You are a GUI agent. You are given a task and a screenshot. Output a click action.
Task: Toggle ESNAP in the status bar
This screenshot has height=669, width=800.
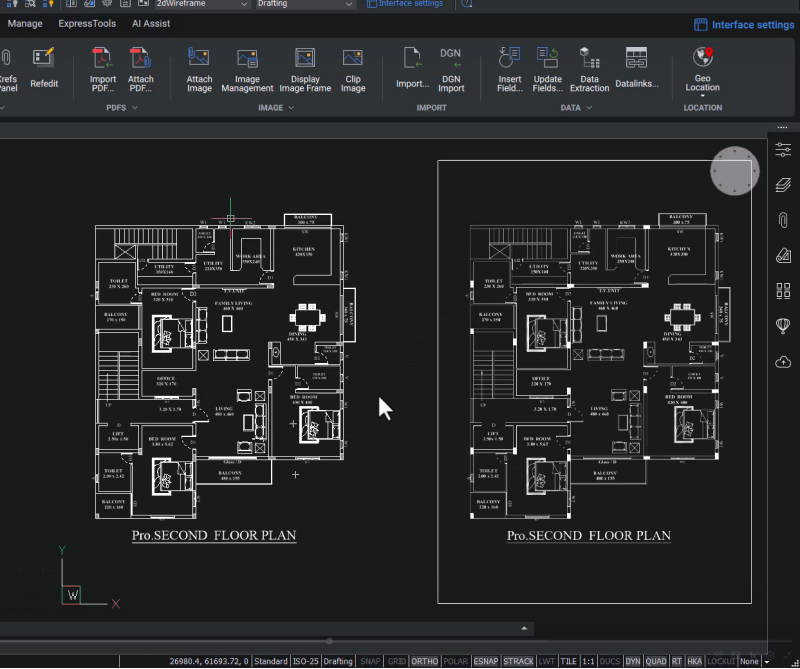click(x=485, y=661)
